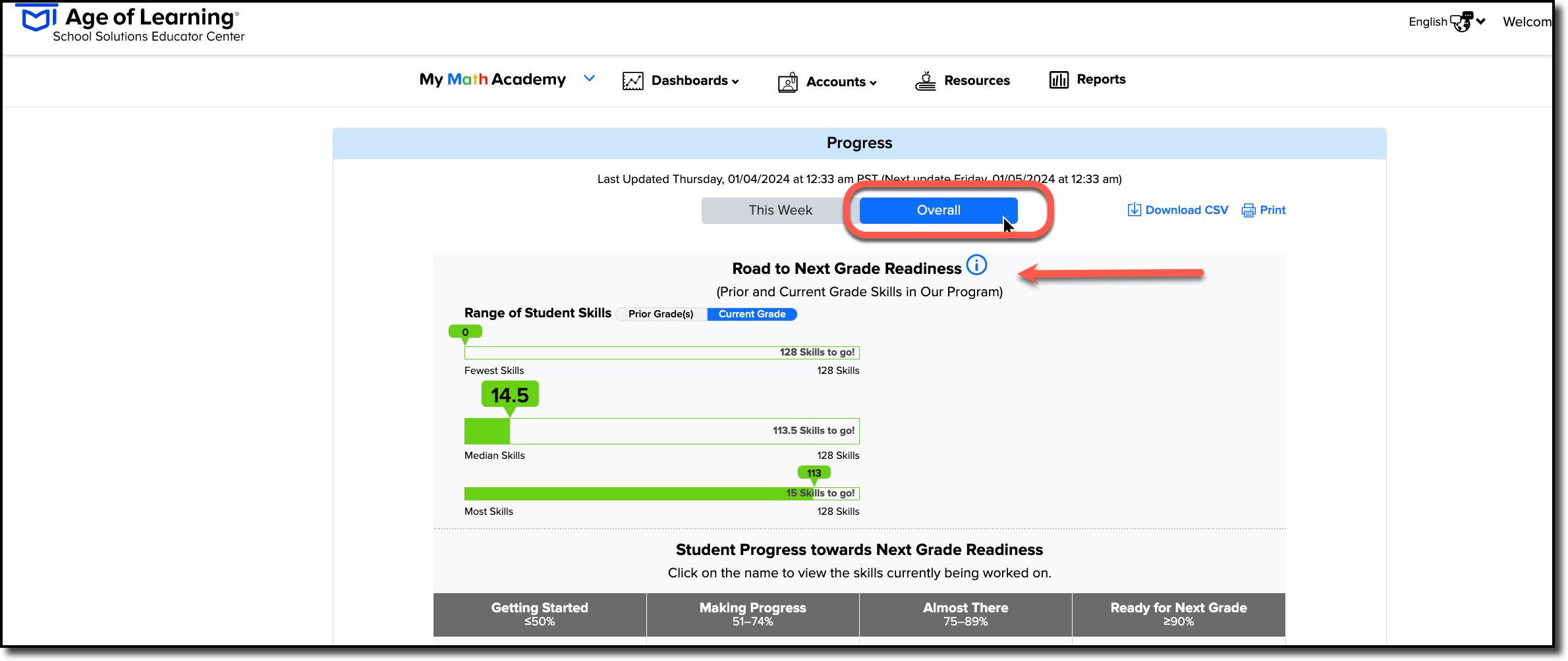Click the 14.5 median marker bubble
Viewport: 1568px width, 661px height.
[x=510, y=395]
